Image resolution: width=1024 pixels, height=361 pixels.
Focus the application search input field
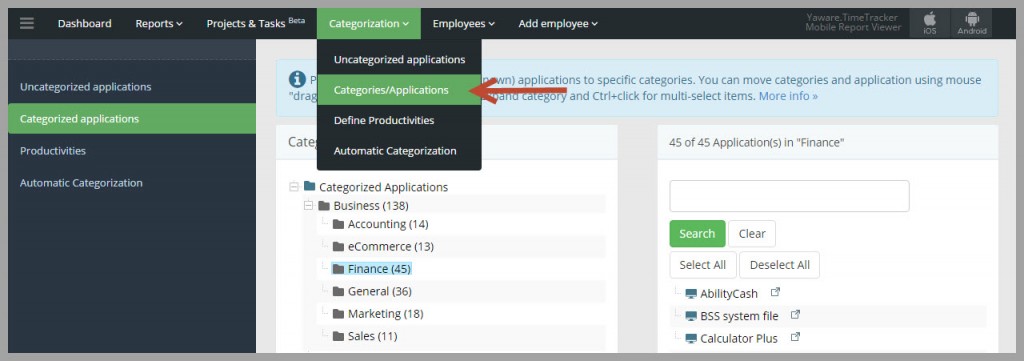pos(789,196)
